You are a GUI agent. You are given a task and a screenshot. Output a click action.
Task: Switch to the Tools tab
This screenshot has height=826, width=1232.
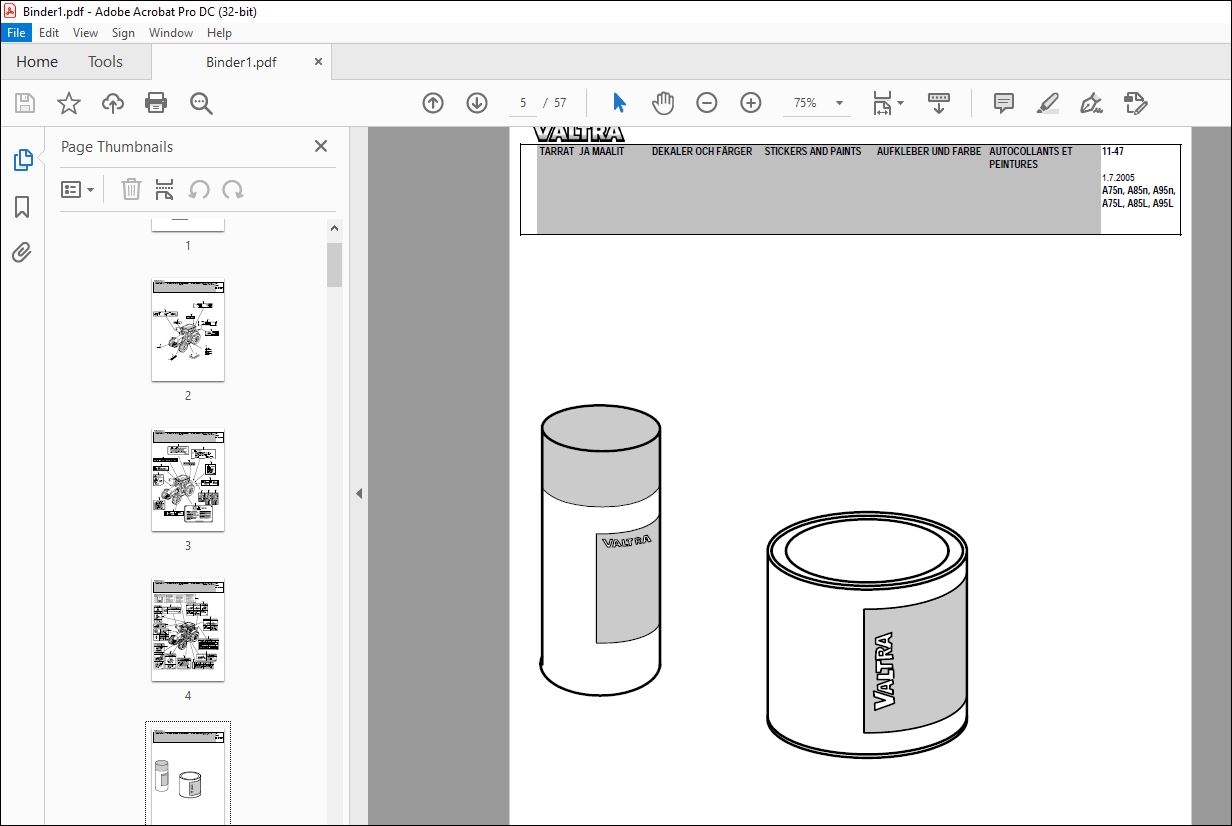click(x=105, y=62)
